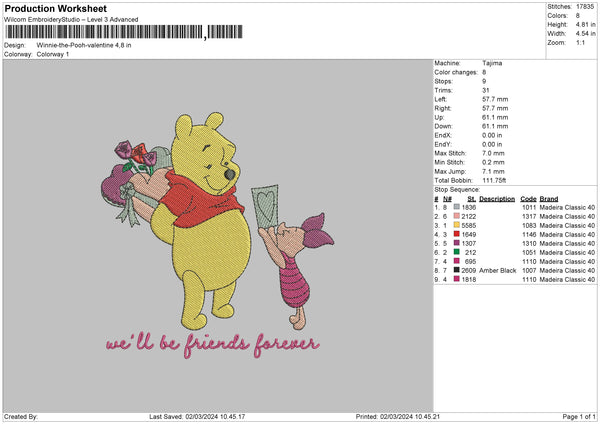
Task: Click thread code 1051 in the stop sequence
Action: click(x=529, y=252)
